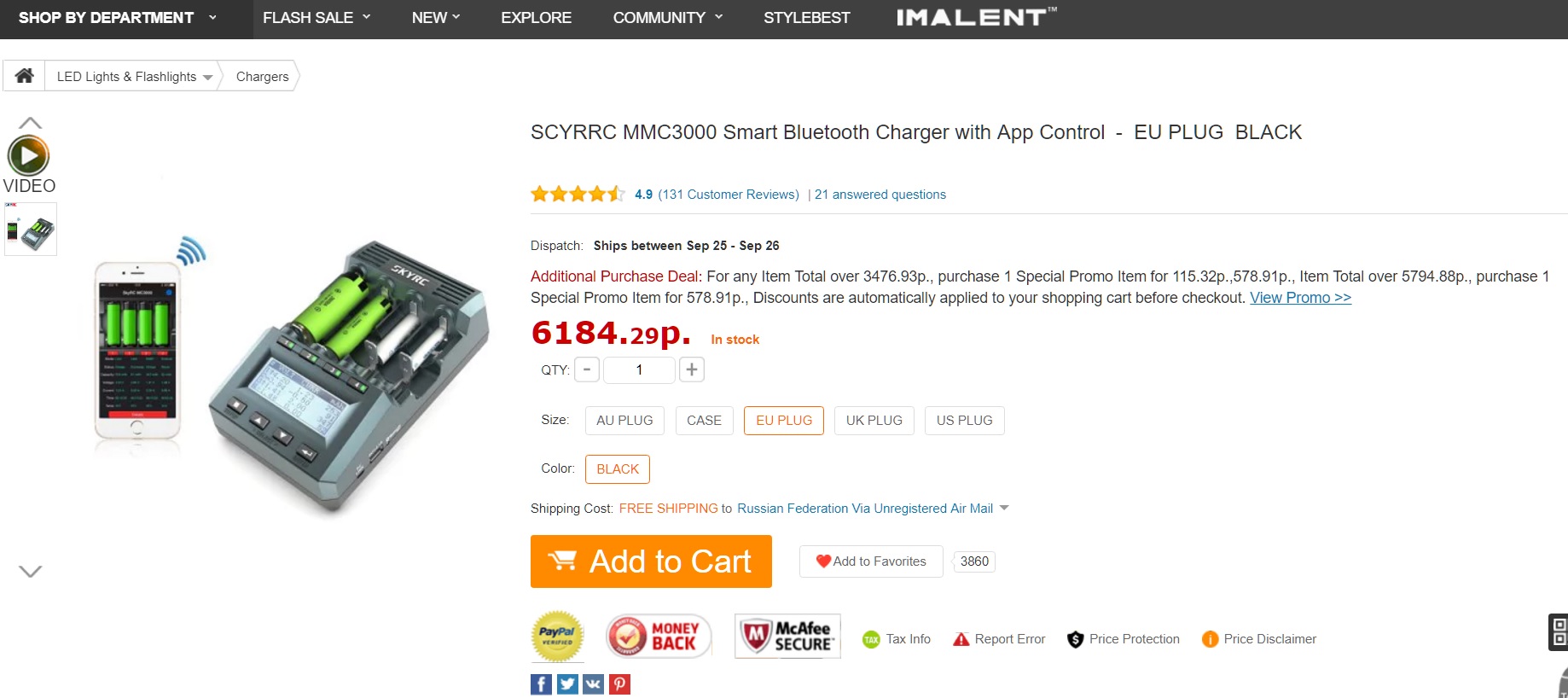Increase quantity with the plus button
Screen dimensions: 1568x698
pyautogui.click(x=692, y=369)
